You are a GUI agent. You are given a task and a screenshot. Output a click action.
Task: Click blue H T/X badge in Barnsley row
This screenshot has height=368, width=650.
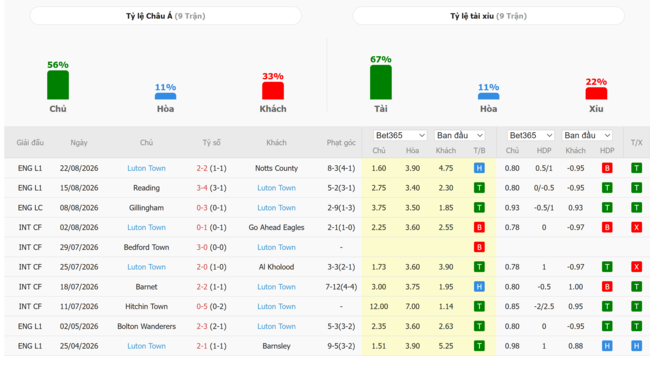point(637,346)
